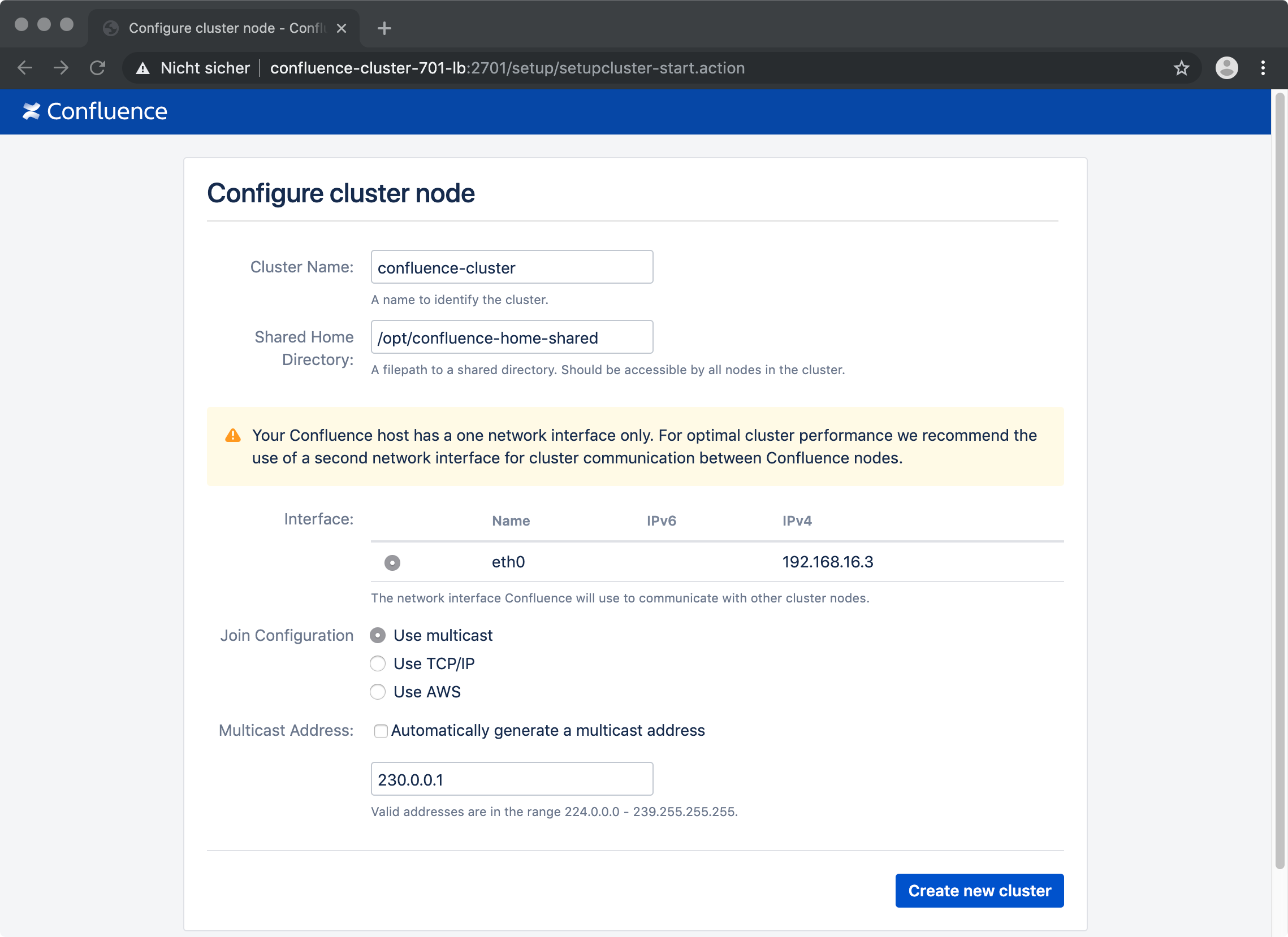Viewport: 1288px width, 937px height.
Task: Click the orange warning icon in notice
Action: point(233,435)
